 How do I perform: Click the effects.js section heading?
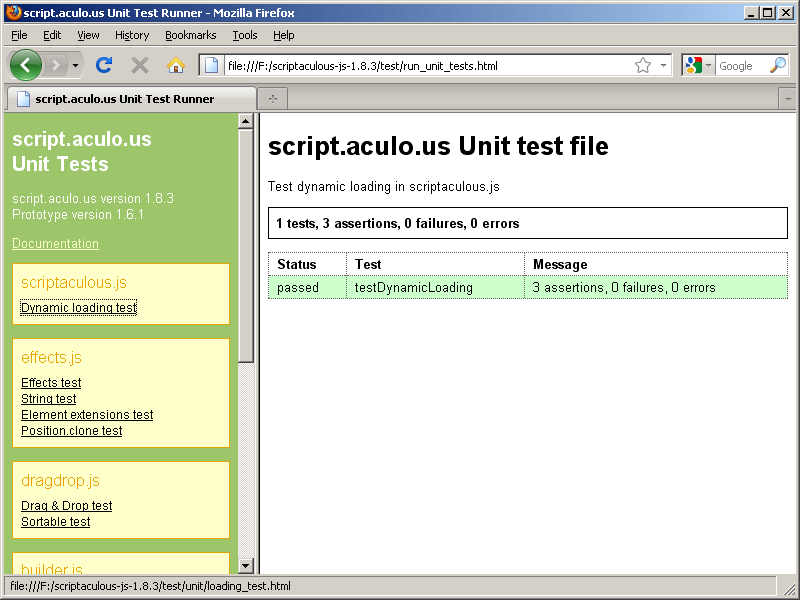[51, 357]
